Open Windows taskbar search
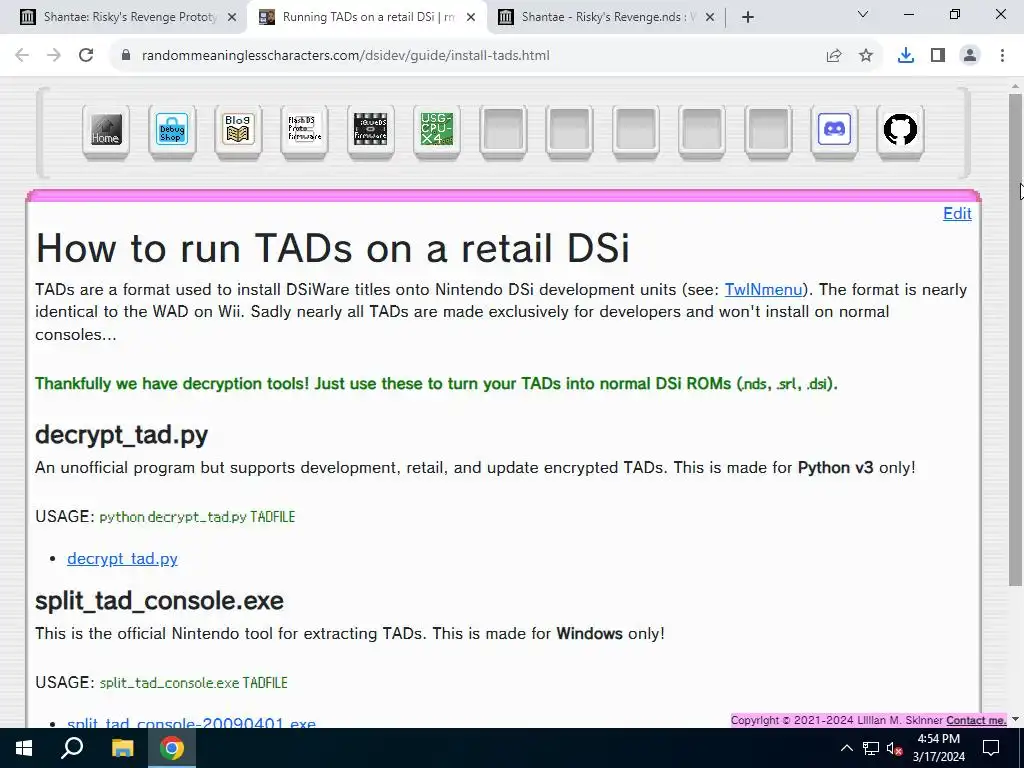1024x768 pixels. (72, 748)
